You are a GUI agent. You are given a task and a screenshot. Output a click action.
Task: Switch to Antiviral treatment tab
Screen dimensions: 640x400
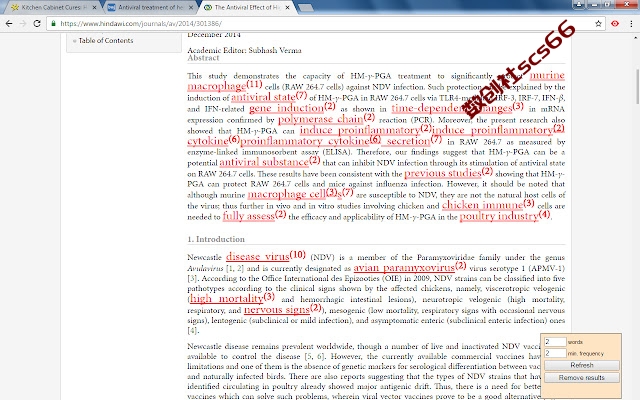[150, 7]
